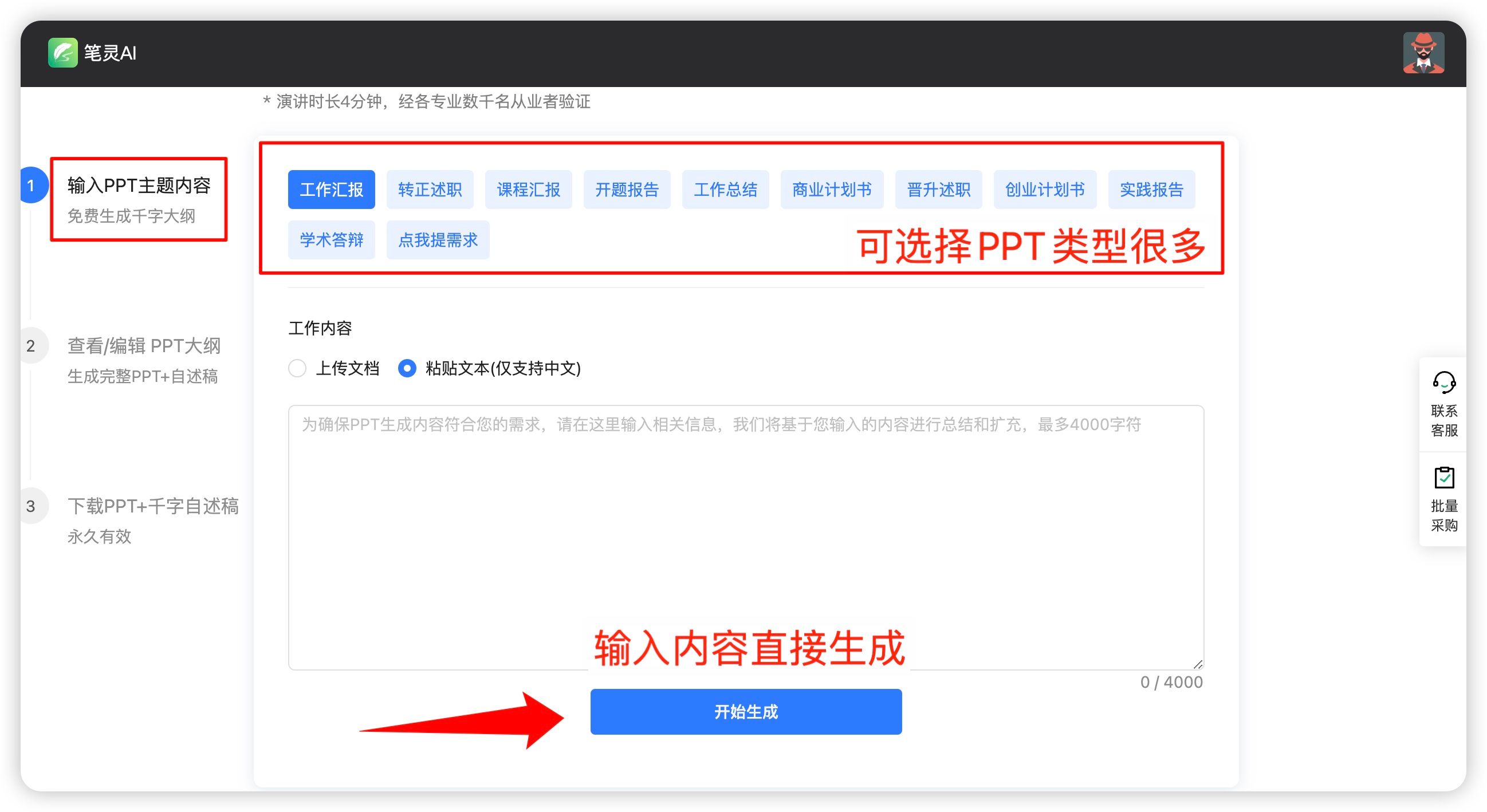Viewport: 1487px width, 812px height.
Task: Open the 点我提需求 option
Action: tap(438, 239)
